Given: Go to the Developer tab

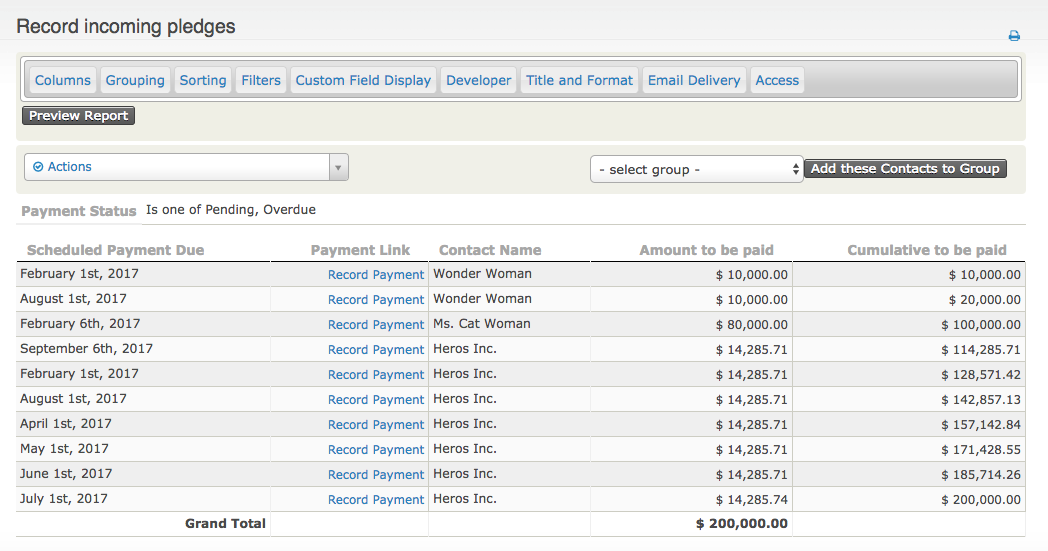Looking at the screenshot, I should pyautogui.click(x=478, y=80).
